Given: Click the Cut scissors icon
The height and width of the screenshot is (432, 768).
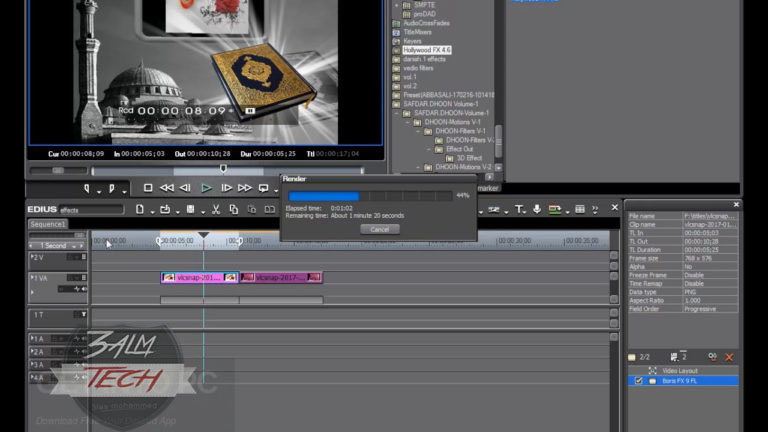Looking at the screenshot, I should click(x=216, y=209).
